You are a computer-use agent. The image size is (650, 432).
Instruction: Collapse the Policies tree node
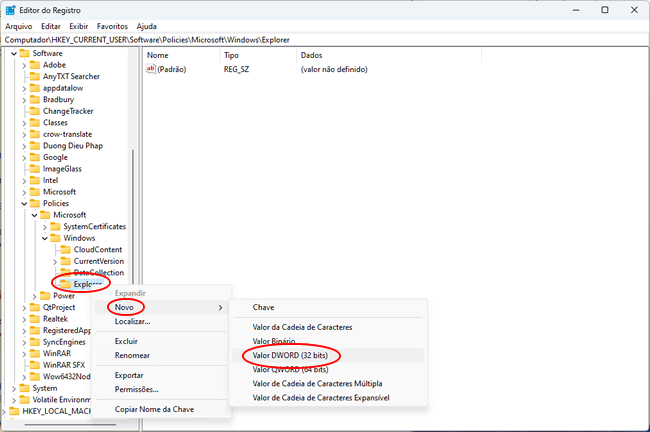click(25, 203)
